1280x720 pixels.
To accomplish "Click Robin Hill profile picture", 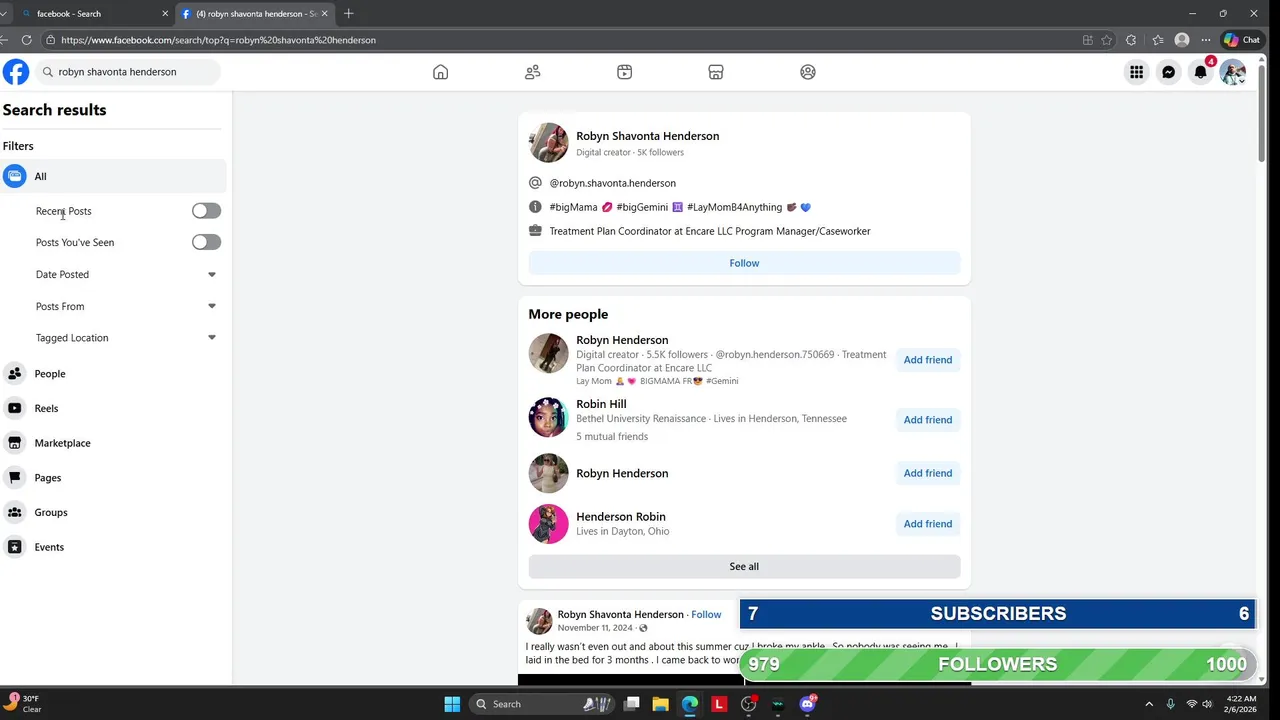I will (x=548, y=417).
